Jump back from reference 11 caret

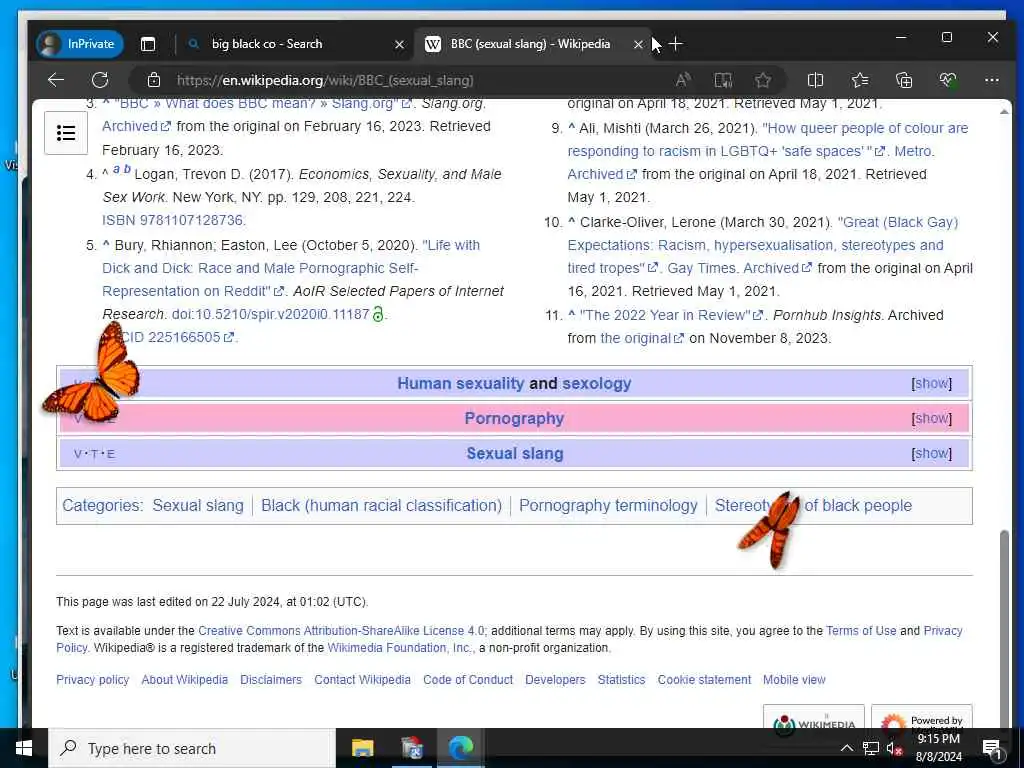(x=572, y=315)
